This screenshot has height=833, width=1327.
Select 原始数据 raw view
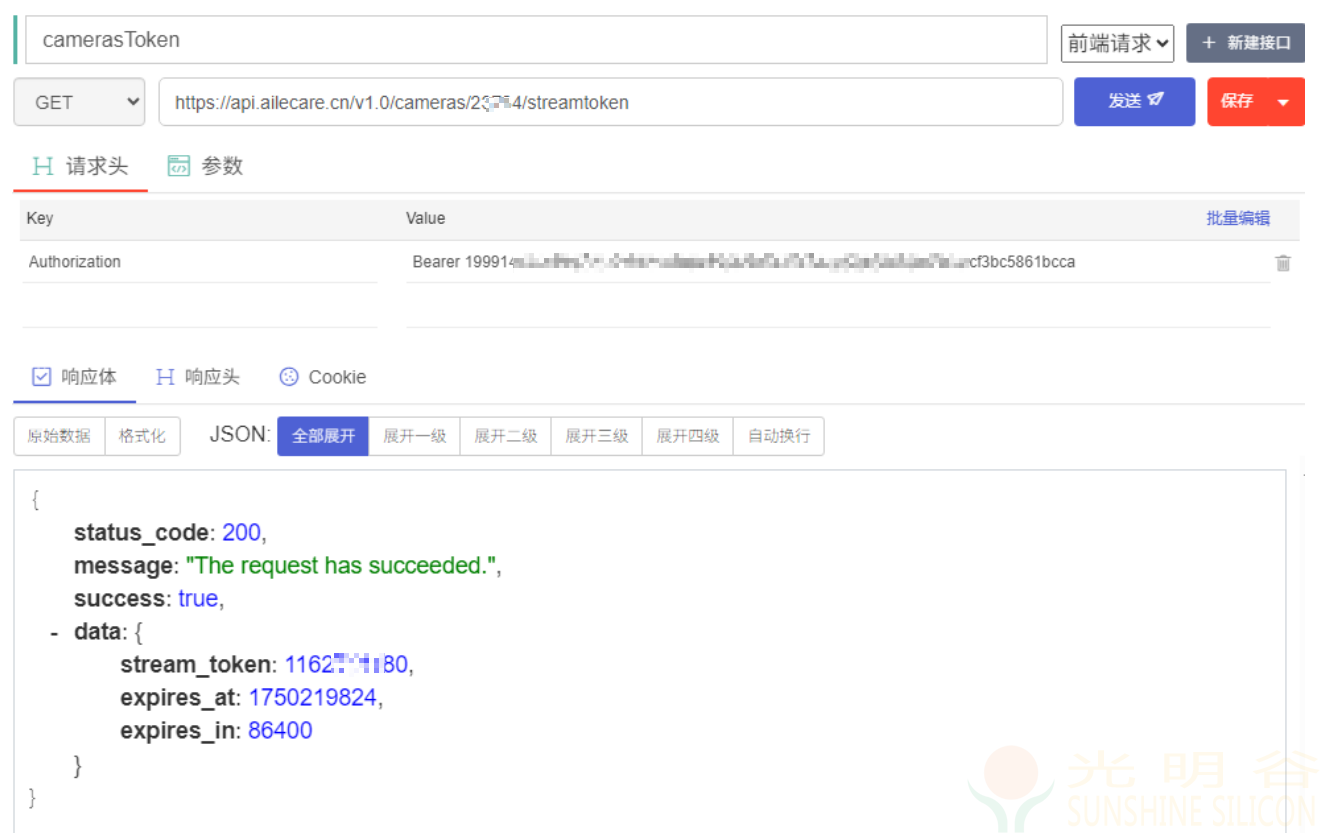pyautogui.click(x=59, y=436)
